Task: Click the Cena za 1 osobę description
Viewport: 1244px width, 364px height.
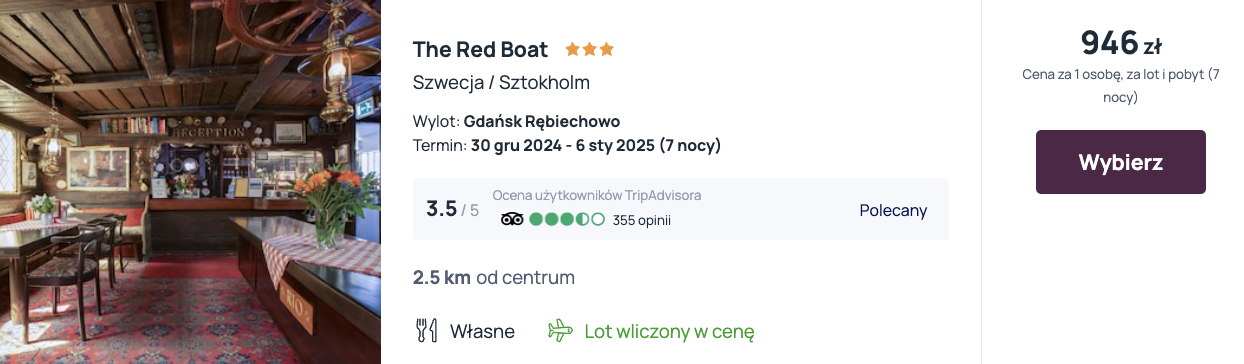Action: (x=1120, y=86)
